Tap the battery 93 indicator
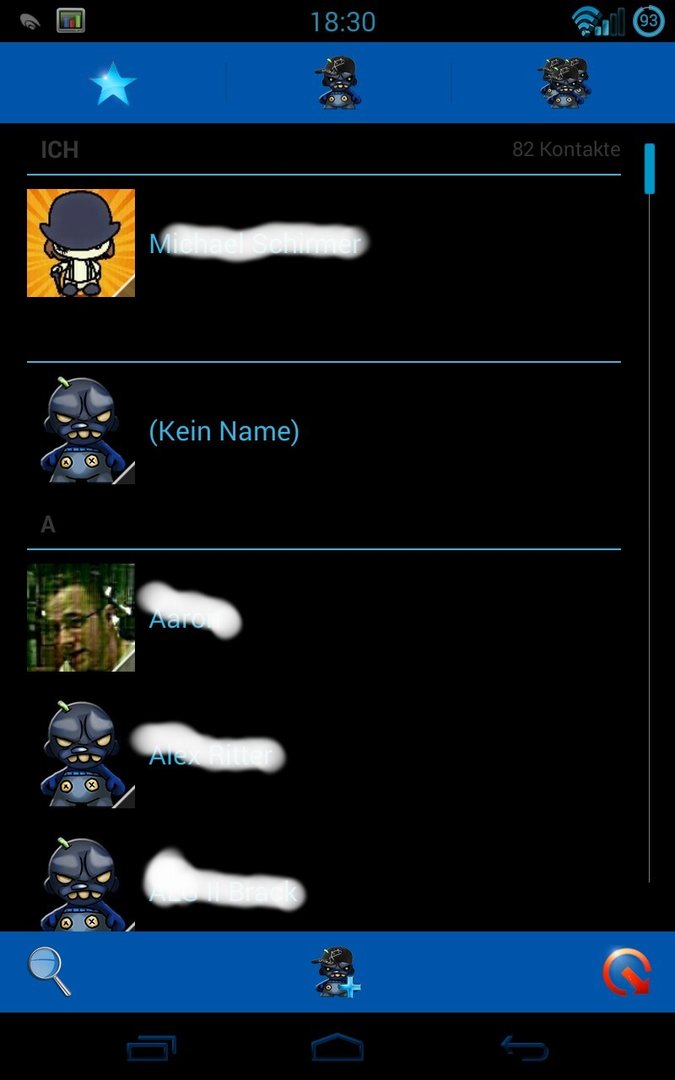Image resolution: width=675 pixels, height=1080 pixels. (648, 21)
